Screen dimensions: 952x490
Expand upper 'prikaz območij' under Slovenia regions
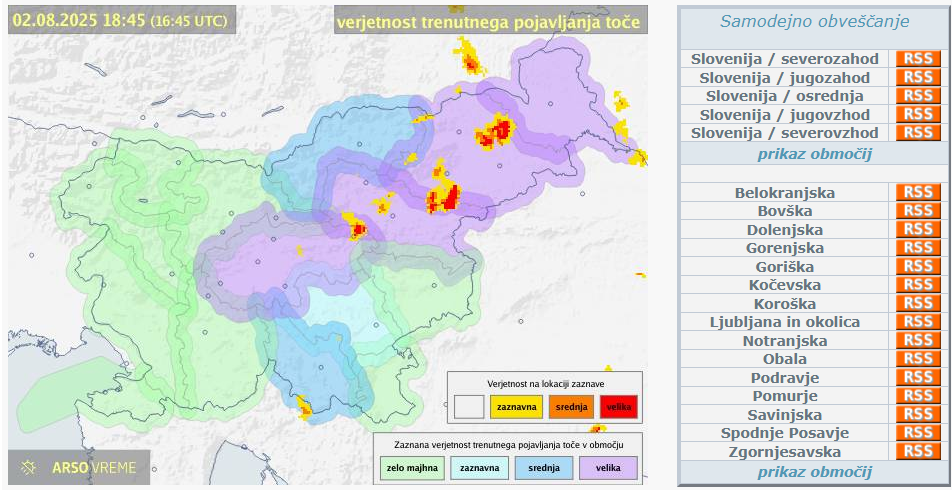coord(814,154)
